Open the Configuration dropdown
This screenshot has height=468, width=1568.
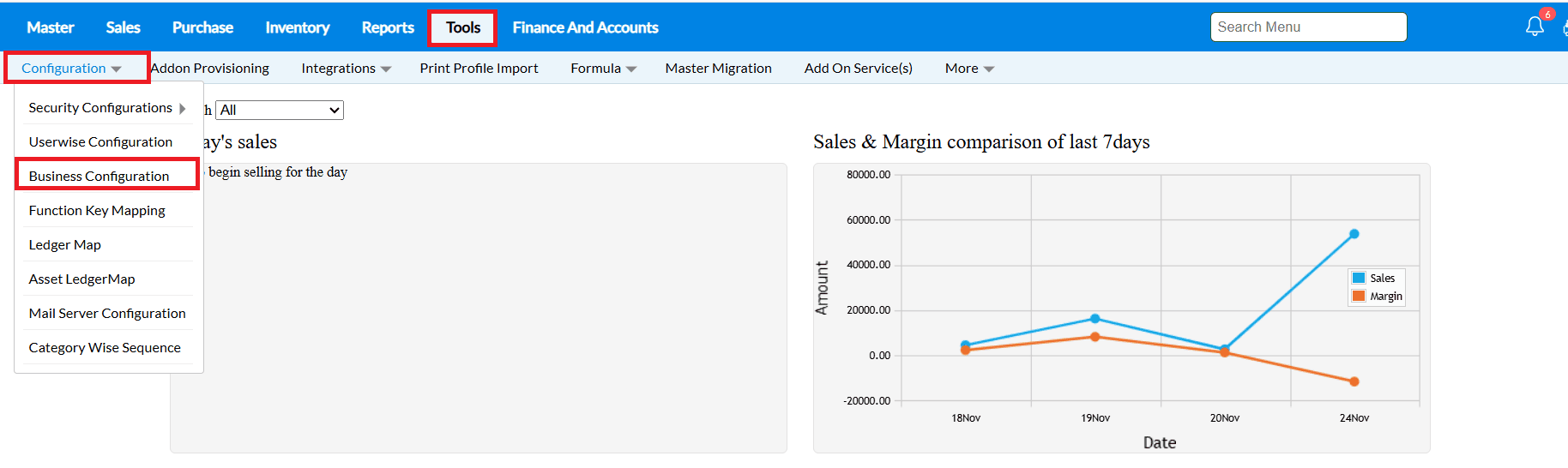click(71, 69)
